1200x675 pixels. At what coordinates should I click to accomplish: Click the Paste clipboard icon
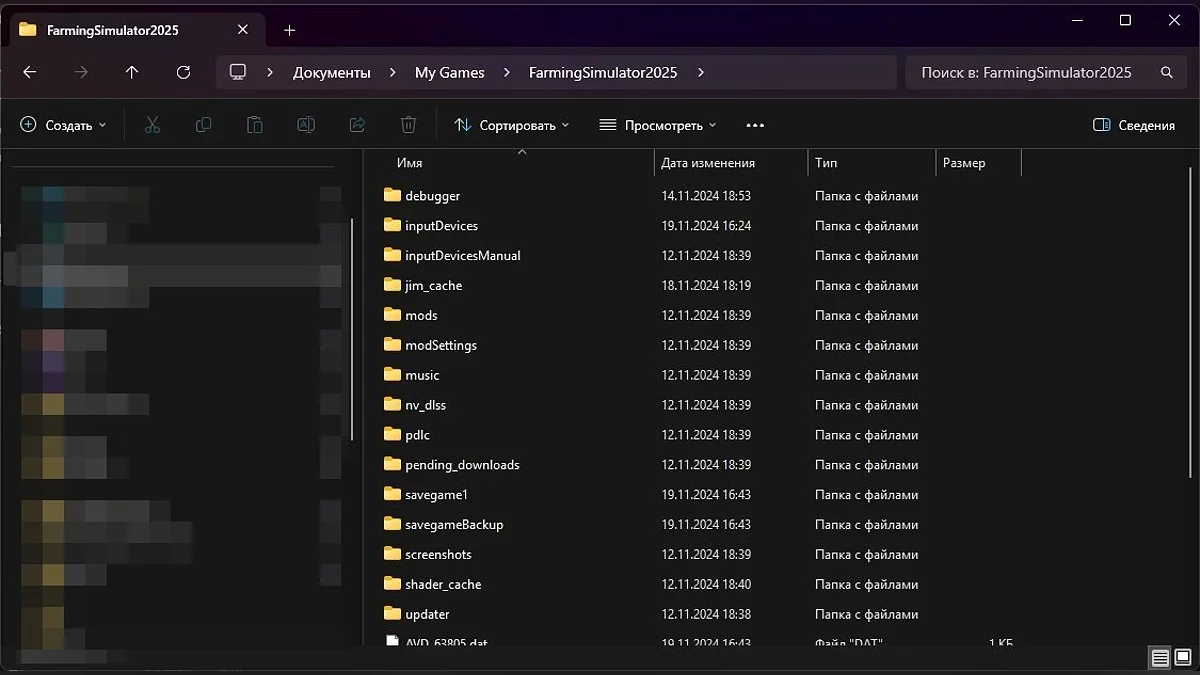(254, 125)
